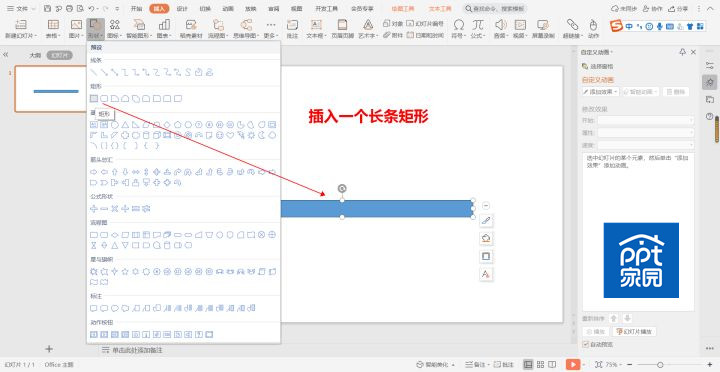The width and height of the screenshot is (720, 372).
Task: Select the rectangle shape in 矩形 section
Action: [94, 98]
